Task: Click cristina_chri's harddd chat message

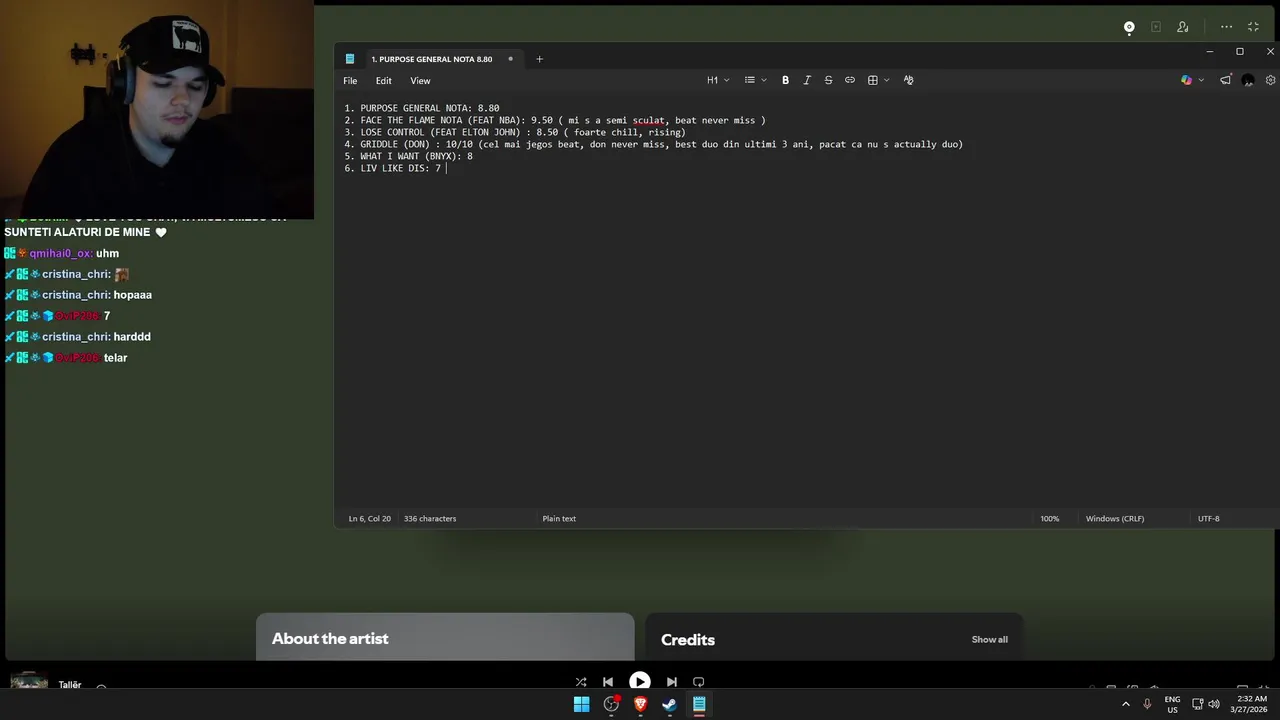Action: (78, 337)
